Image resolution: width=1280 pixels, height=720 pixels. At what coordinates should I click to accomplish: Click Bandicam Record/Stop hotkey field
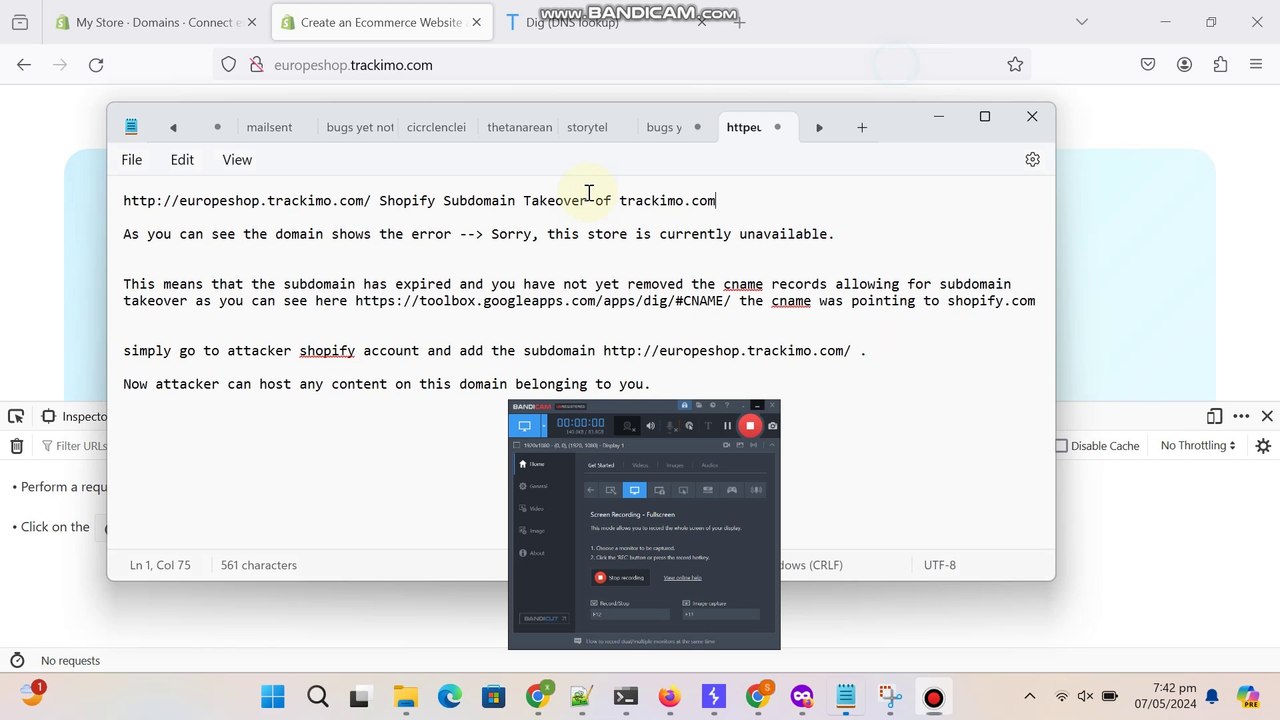click(630, 614)
